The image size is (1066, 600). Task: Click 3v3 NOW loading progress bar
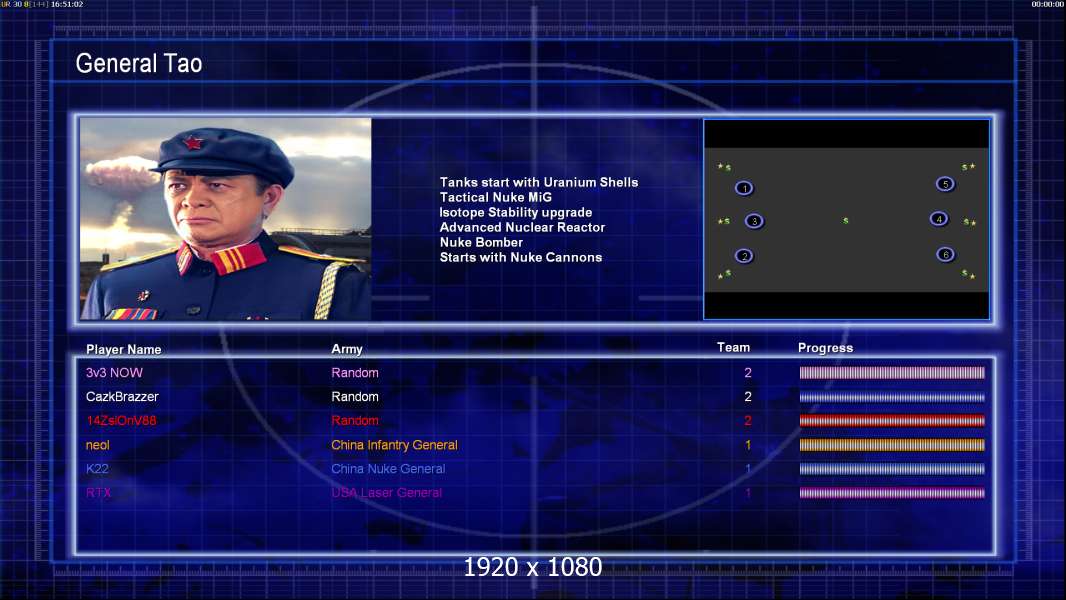pyautogui.click(x=892, y=372)
